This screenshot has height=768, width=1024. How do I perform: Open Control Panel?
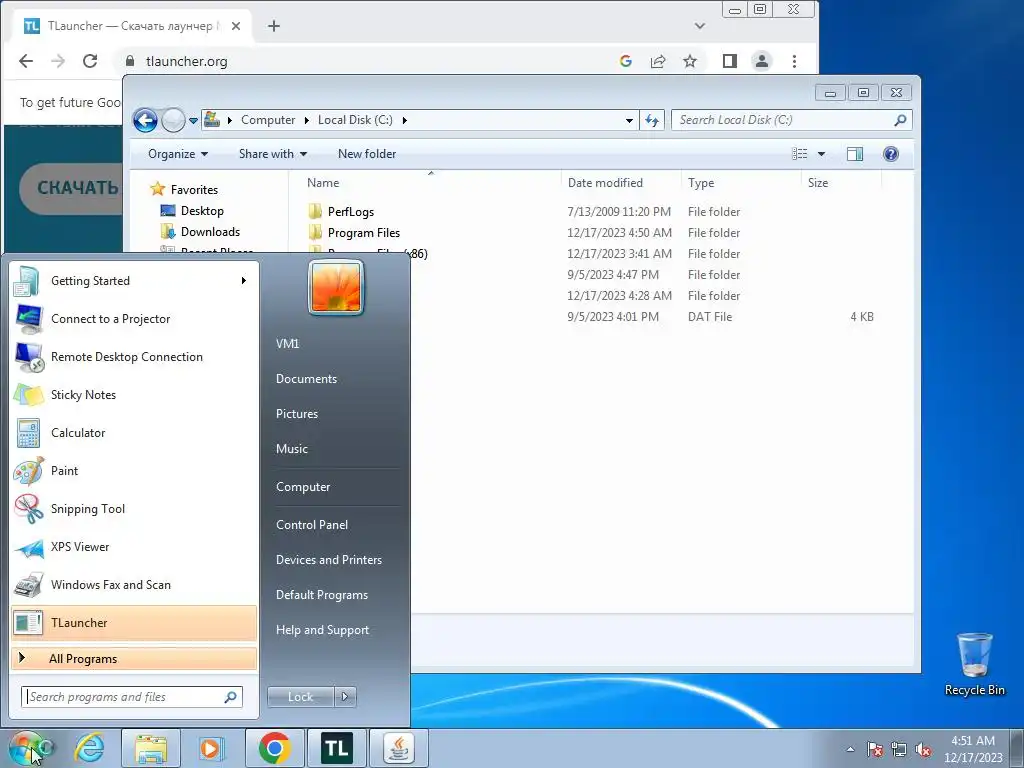(312, 524)
